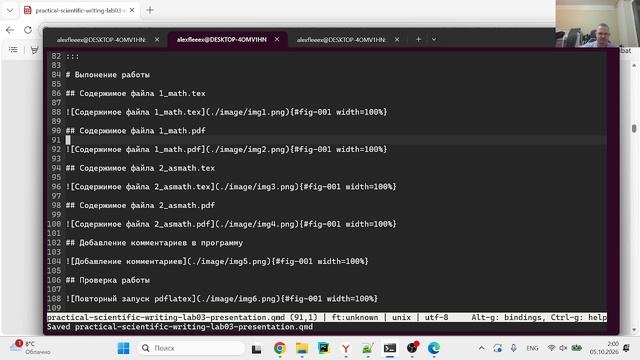Click the muted volume tray icon
The image size is (640, 360).
click(x=563, y=348)
